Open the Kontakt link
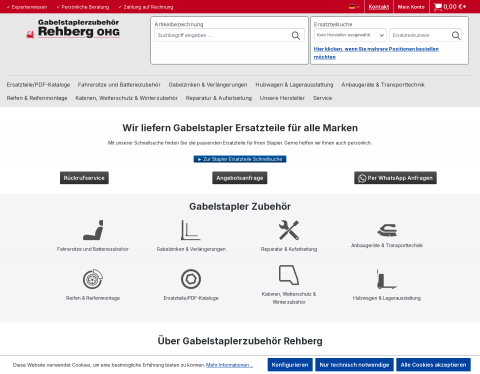The height and width of the screenshot is (374, 480). (x=379, y=7)
